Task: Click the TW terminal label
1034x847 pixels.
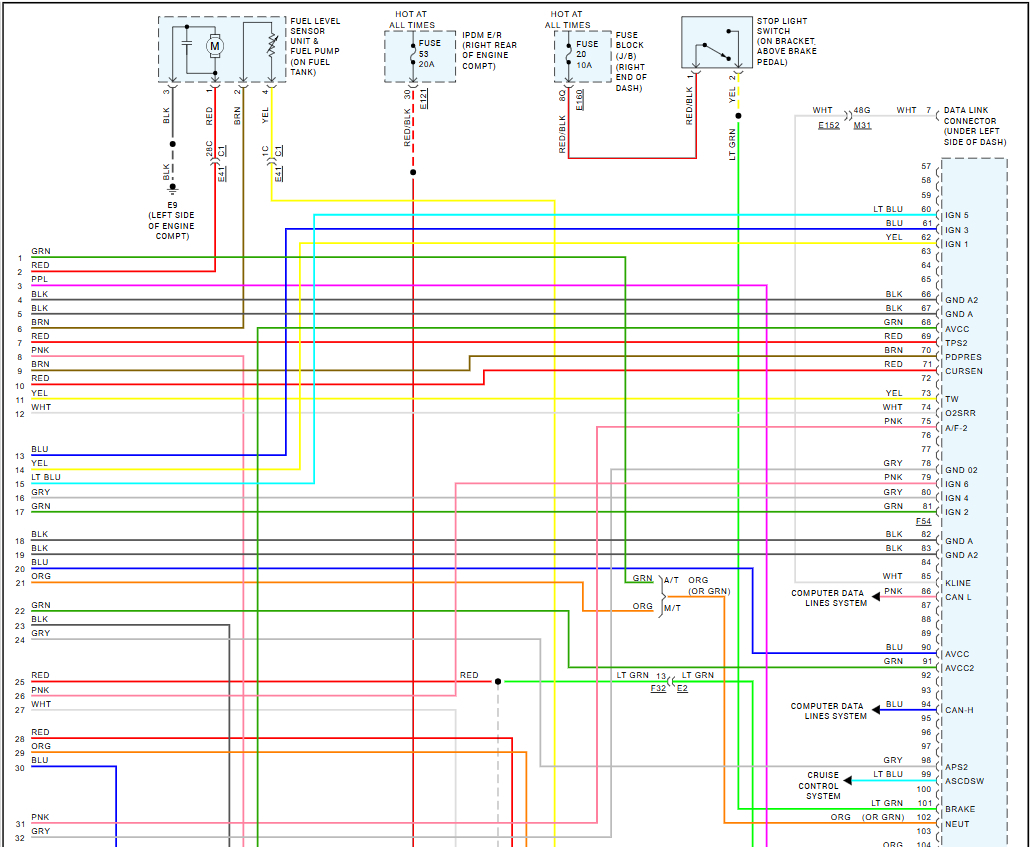Action: coord(952,399)
